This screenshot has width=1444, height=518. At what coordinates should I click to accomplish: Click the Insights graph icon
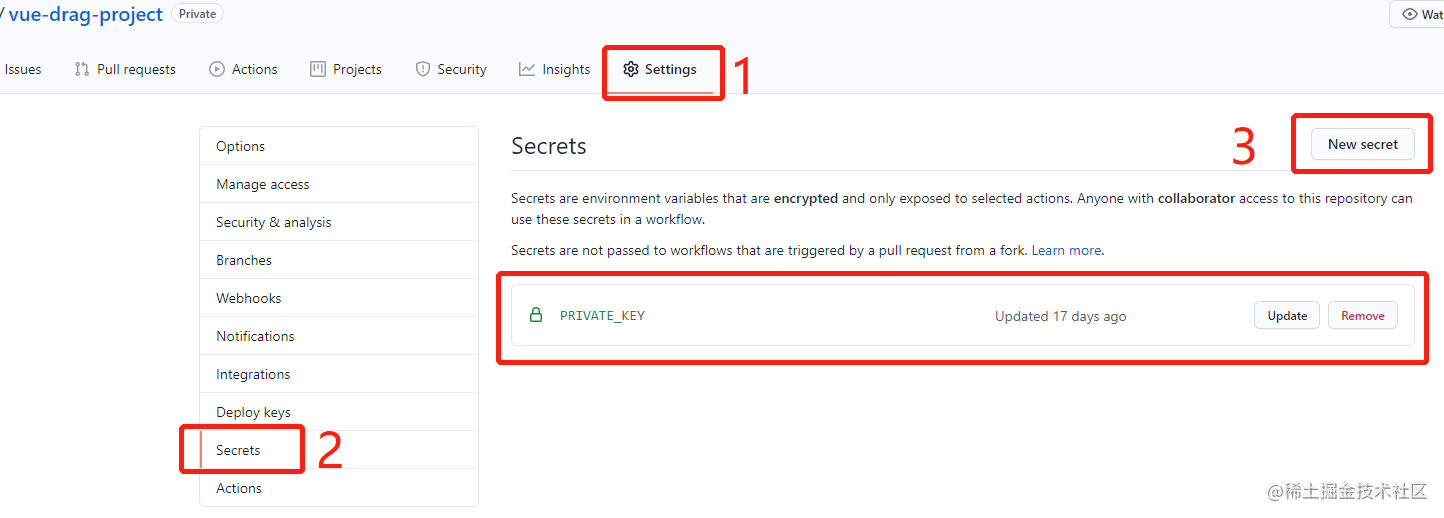[527, 69]
